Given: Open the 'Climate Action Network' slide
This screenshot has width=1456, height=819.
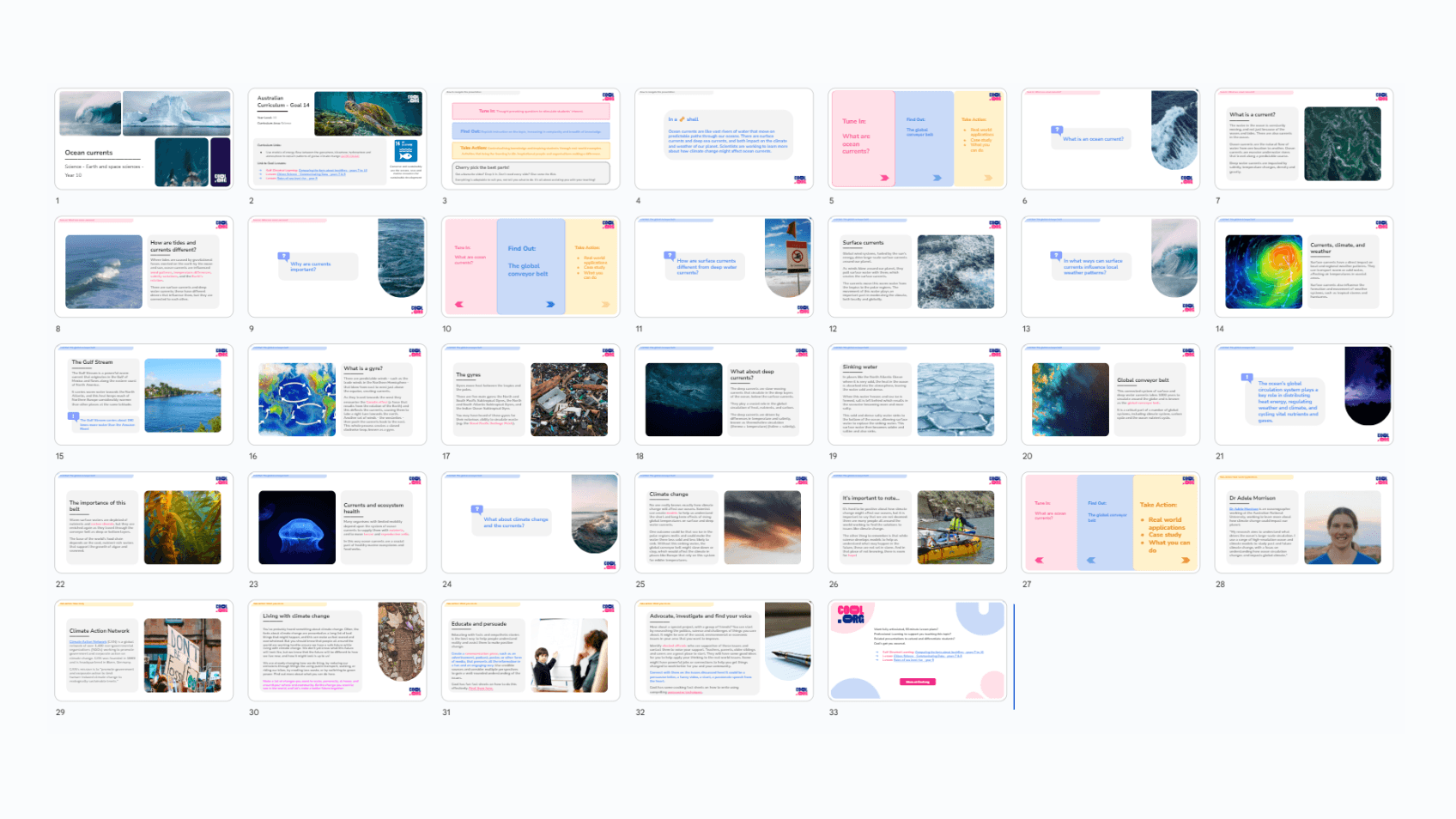Looking at the screenshot, I should pos(143,650).
